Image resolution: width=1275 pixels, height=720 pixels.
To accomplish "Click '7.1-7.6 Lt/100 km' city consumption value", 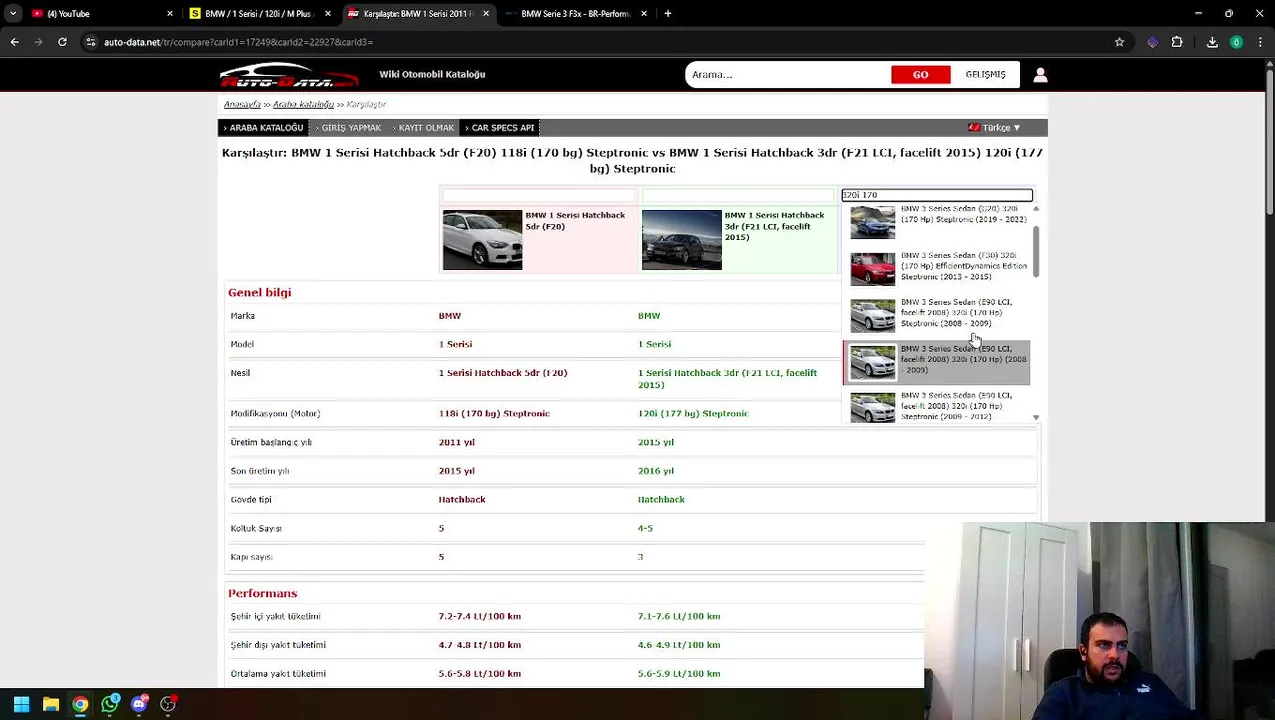I will coord(679,617).
